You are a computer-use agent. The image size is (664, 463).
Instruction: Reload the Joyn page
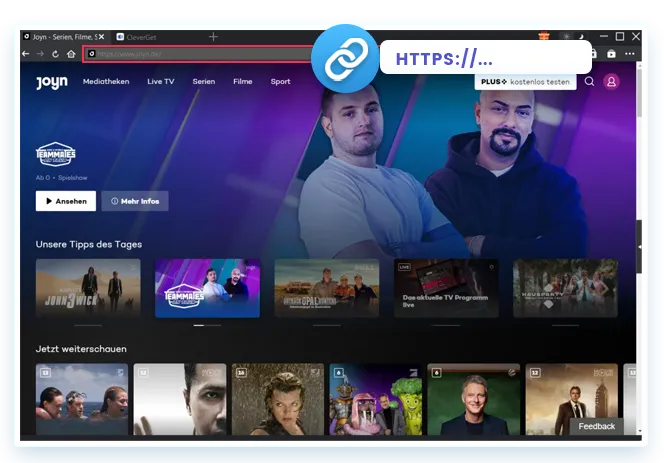[55, 54]
